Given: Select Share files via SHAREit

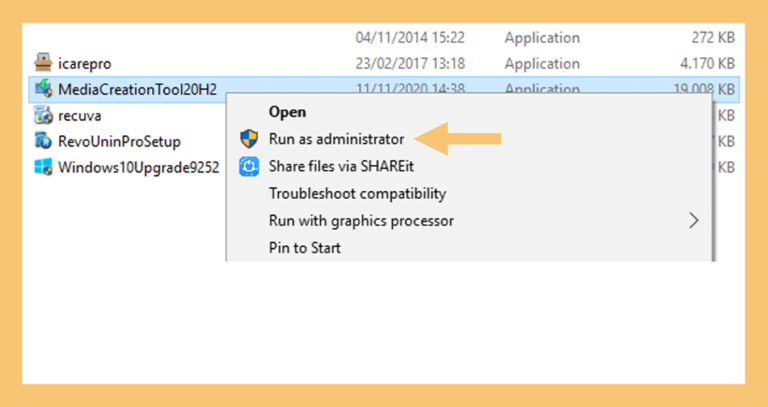Looking at the screenshot, I should click(341, 167).
